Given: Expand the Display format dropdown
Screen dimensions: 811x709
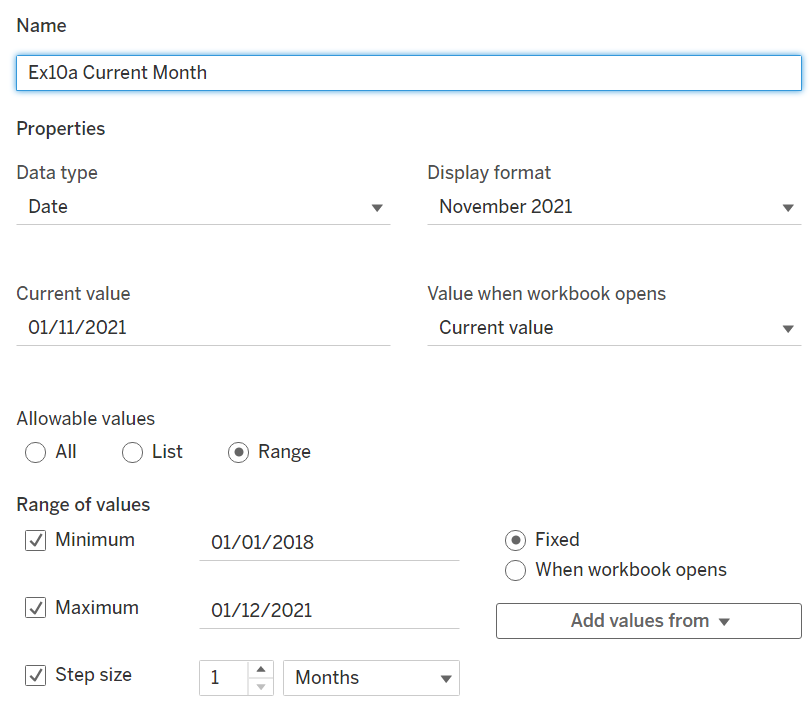Looking at the screenshot, I should 614,207.
